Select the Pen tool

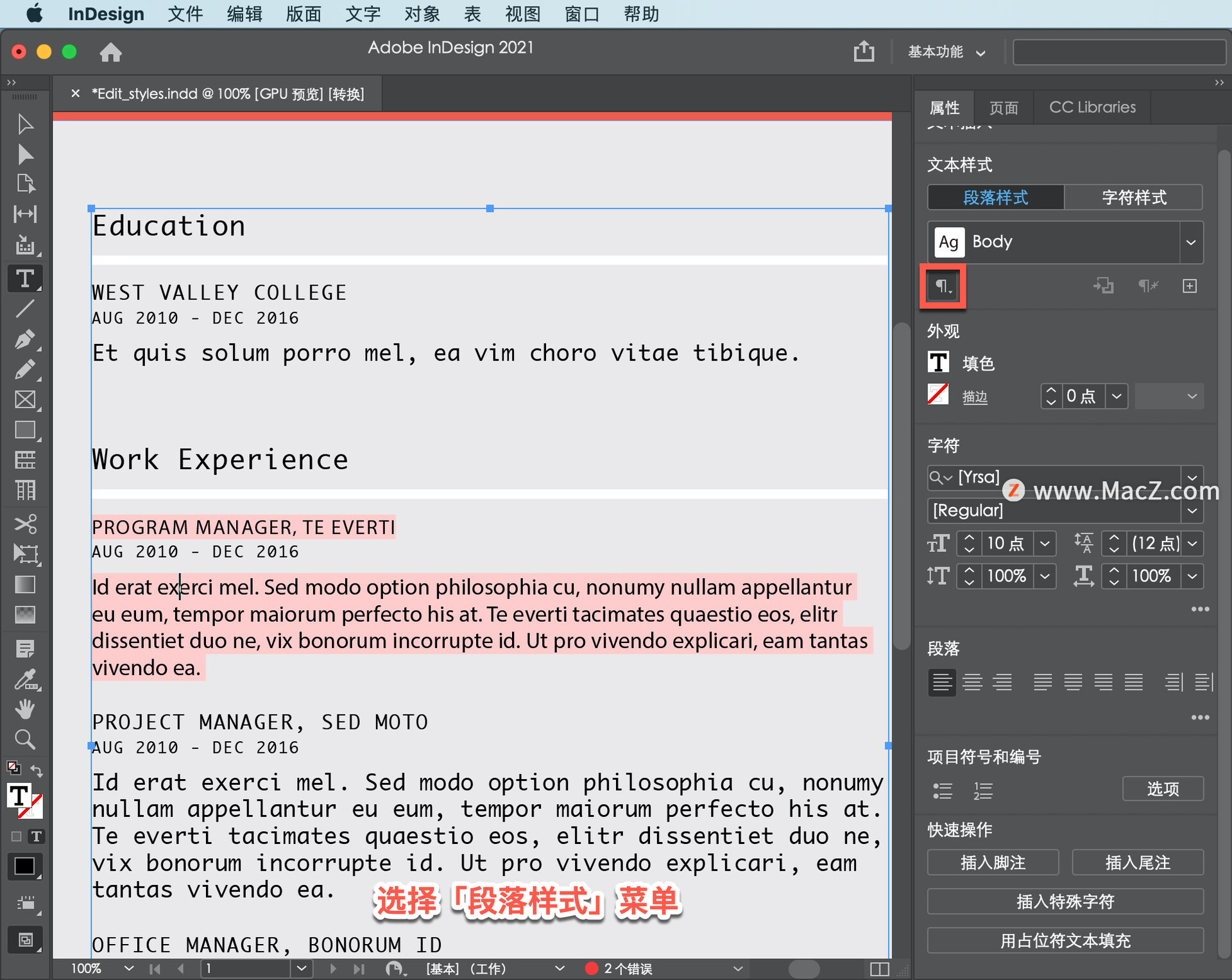[x=25, y=339]
